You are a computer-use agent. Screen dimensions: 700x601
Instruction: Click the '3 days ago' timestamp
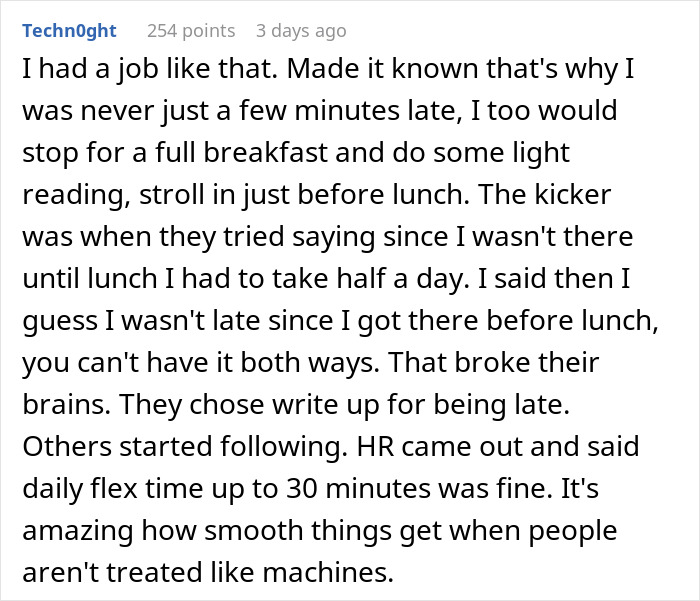[301, 31]
